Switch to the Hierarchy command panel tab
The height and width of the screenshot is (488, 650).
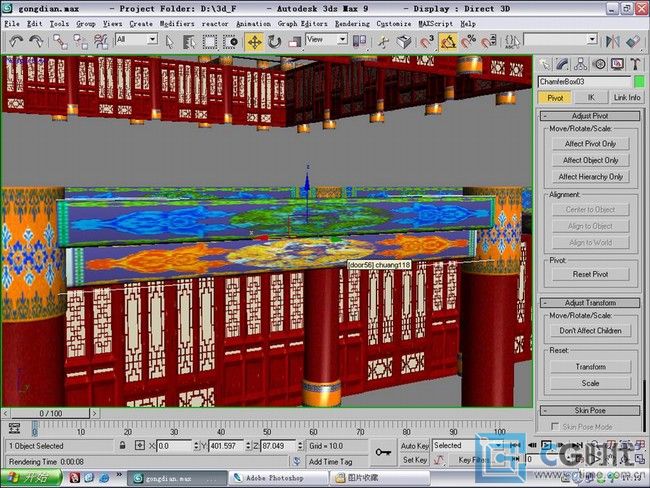[581, 64]
